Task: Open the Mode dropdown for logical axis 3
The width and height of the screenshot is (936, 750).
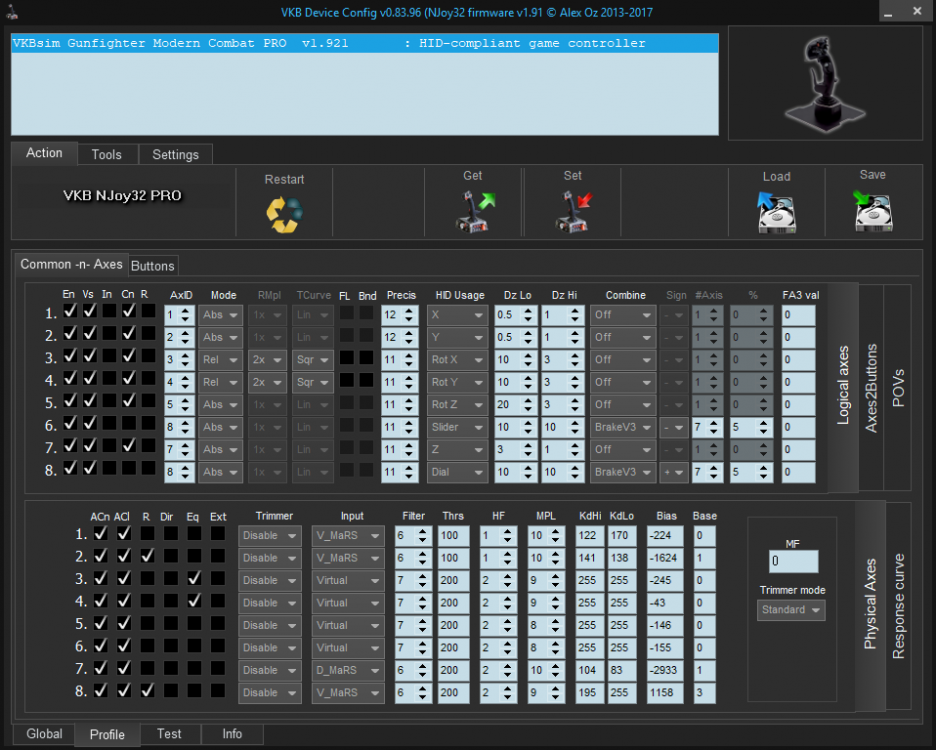Action: coord(221,358)
